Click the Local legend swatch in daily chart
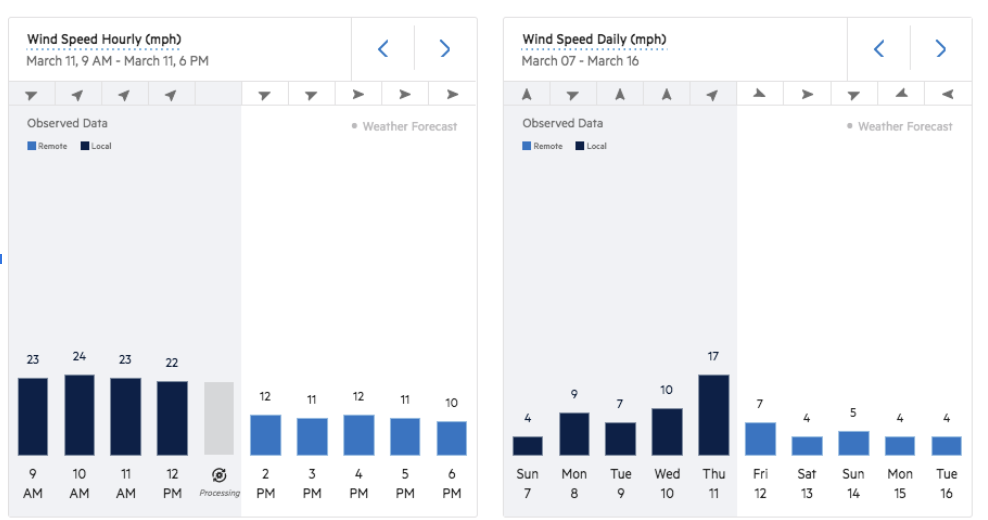Screen dimensions: 988x520 580,146
